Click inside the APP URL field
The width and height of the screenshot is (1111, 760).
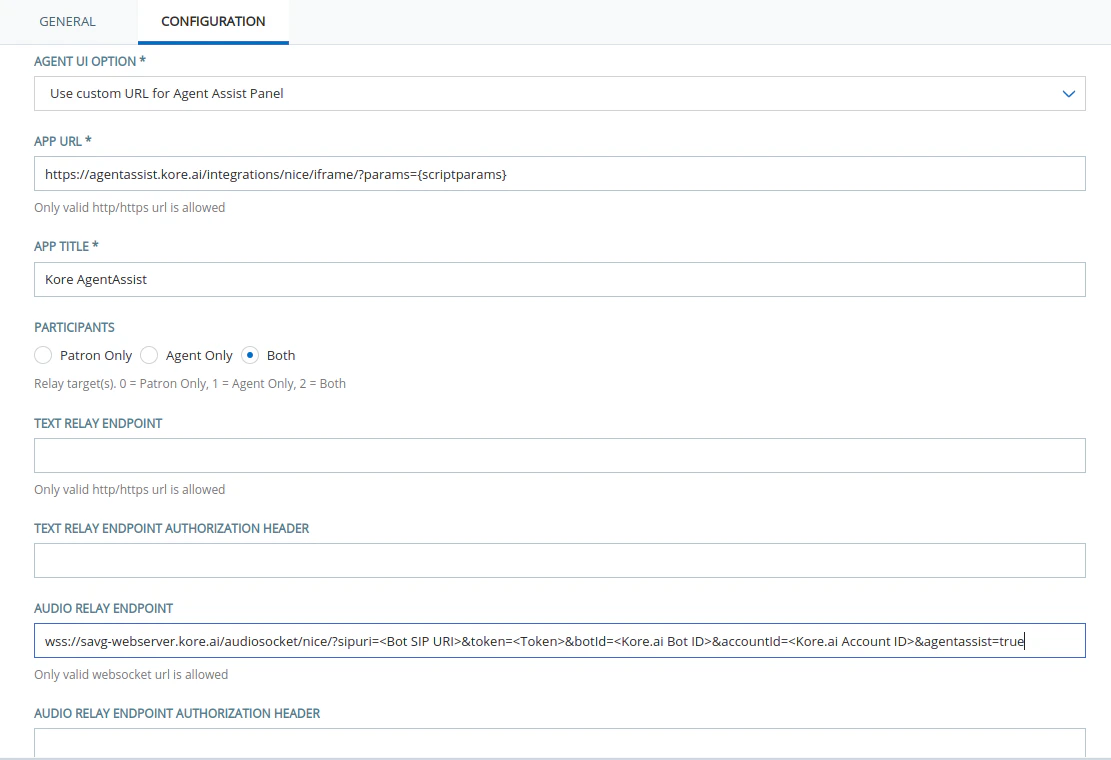pos(560,173)
